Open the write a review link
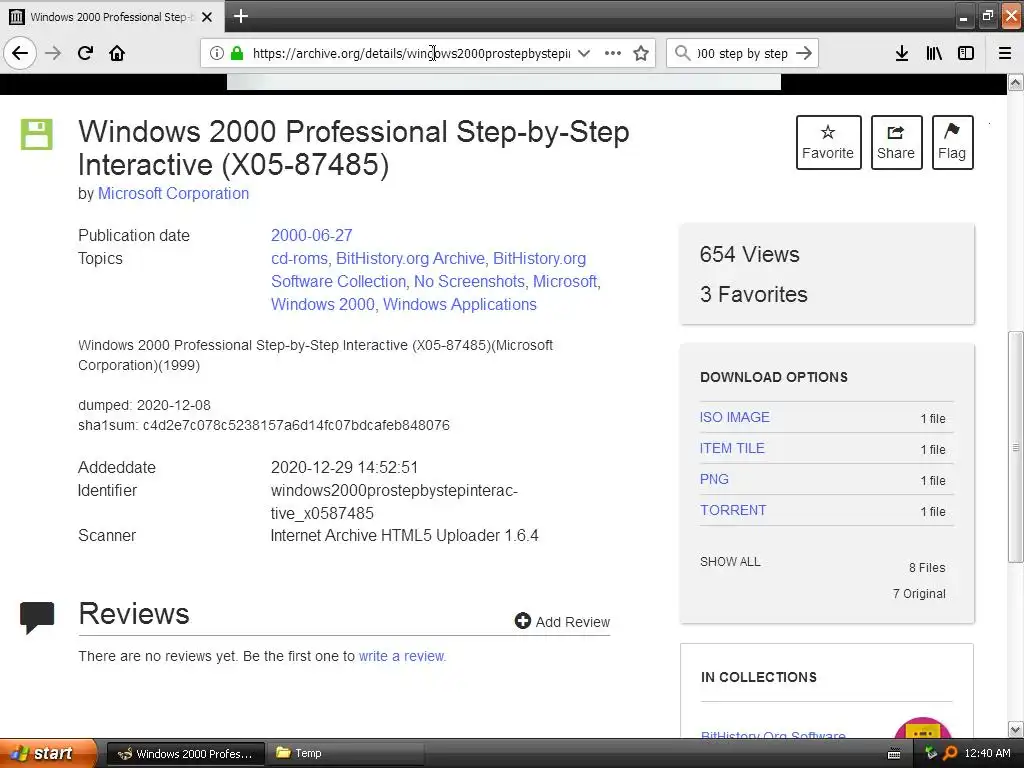The image size is (1024, 768). tap(401, 656)
